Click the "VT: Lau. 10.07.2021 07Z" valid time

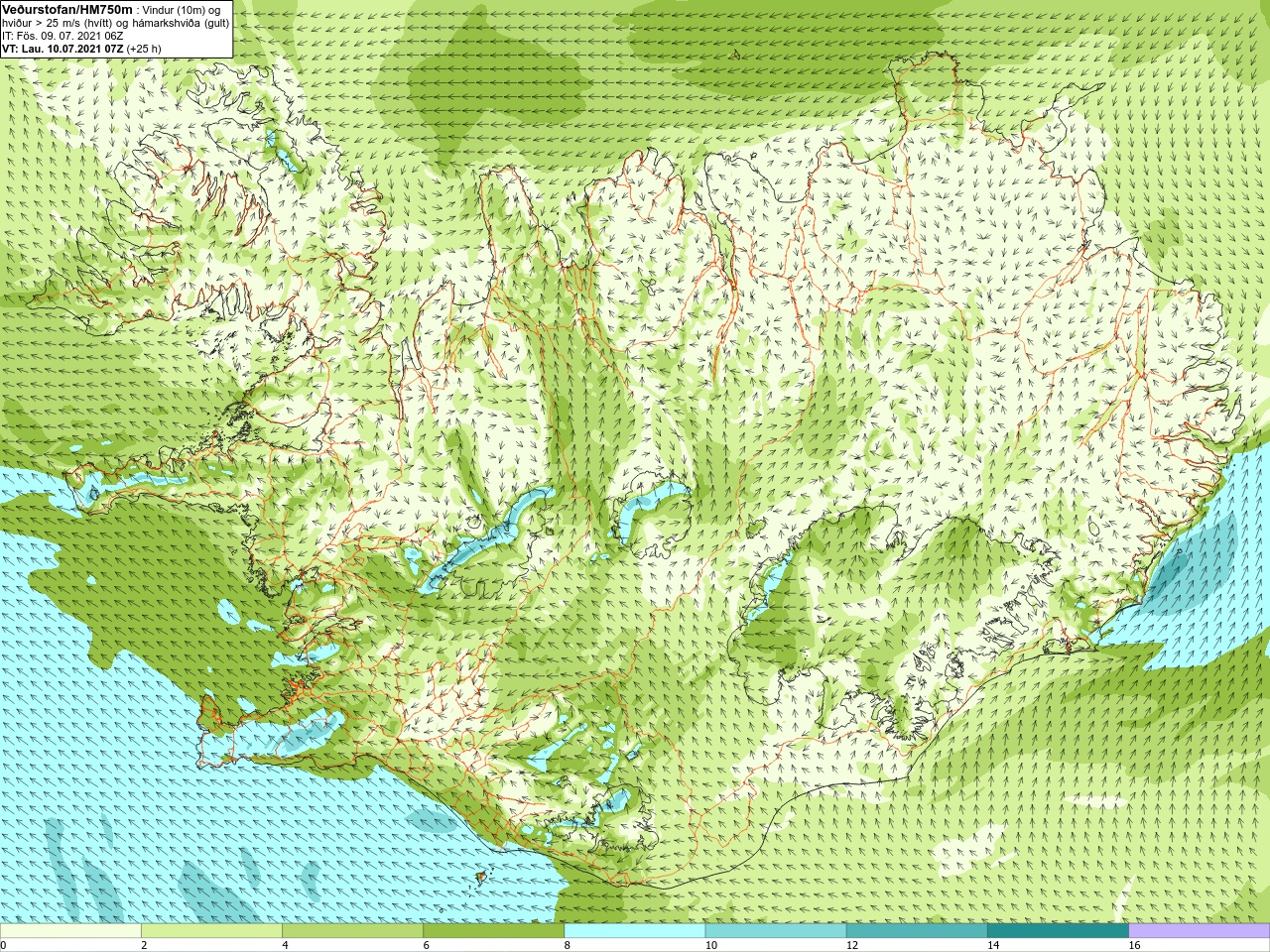63,48
